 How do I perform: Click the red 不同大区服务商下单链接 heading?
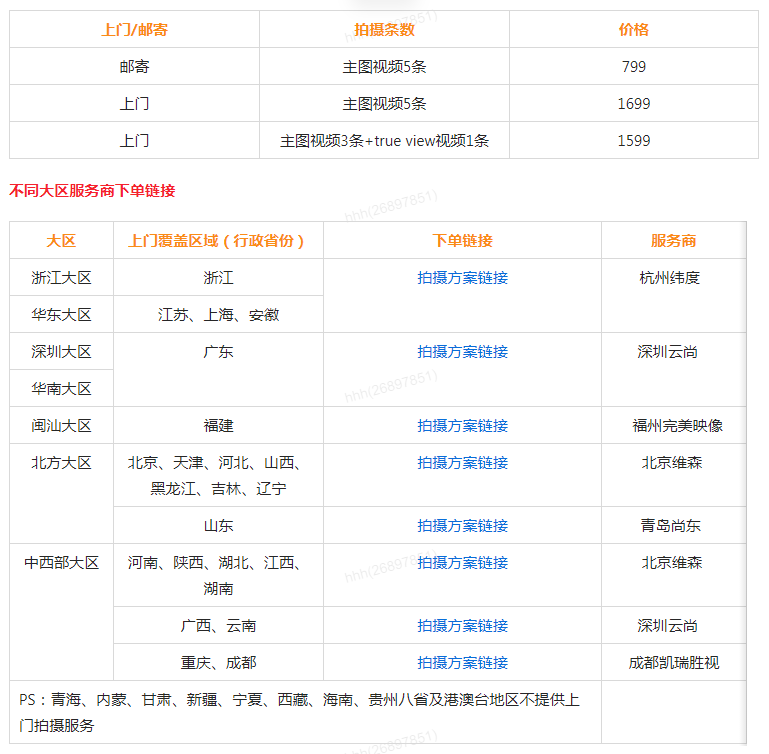(92, 190)
